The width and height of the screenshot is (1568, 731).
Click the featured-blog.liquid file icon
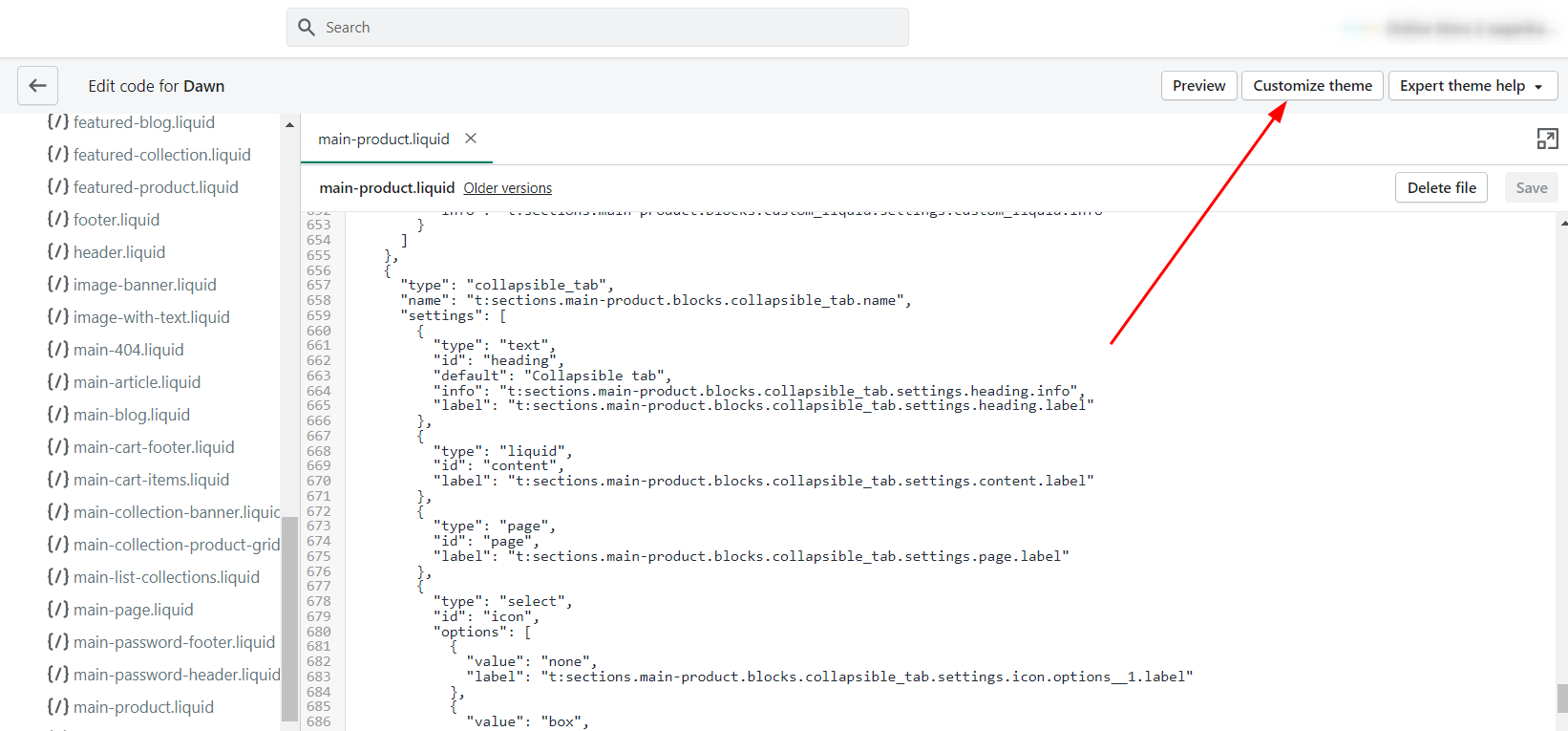tap(58, 122)
